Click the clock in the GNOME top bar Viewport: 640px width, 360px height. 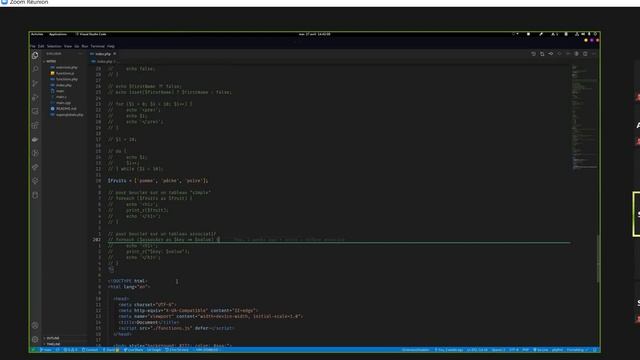coord(314,34)
